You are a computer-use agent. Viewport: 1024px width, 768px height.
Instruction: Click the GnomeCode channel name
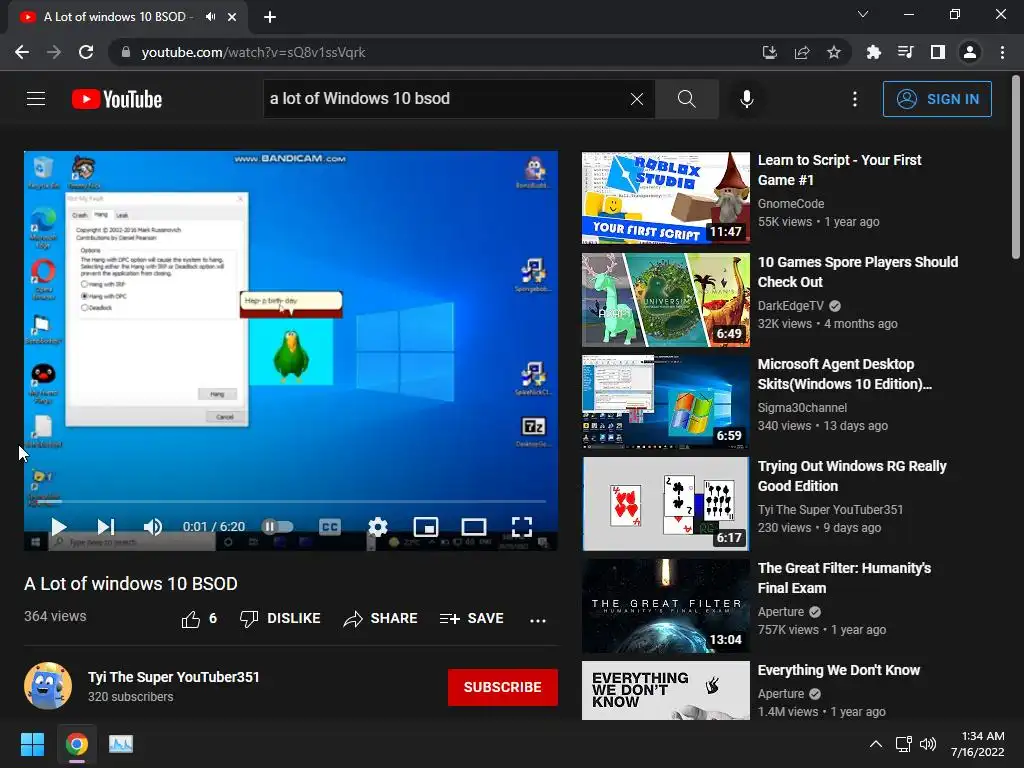click(790, 204)
